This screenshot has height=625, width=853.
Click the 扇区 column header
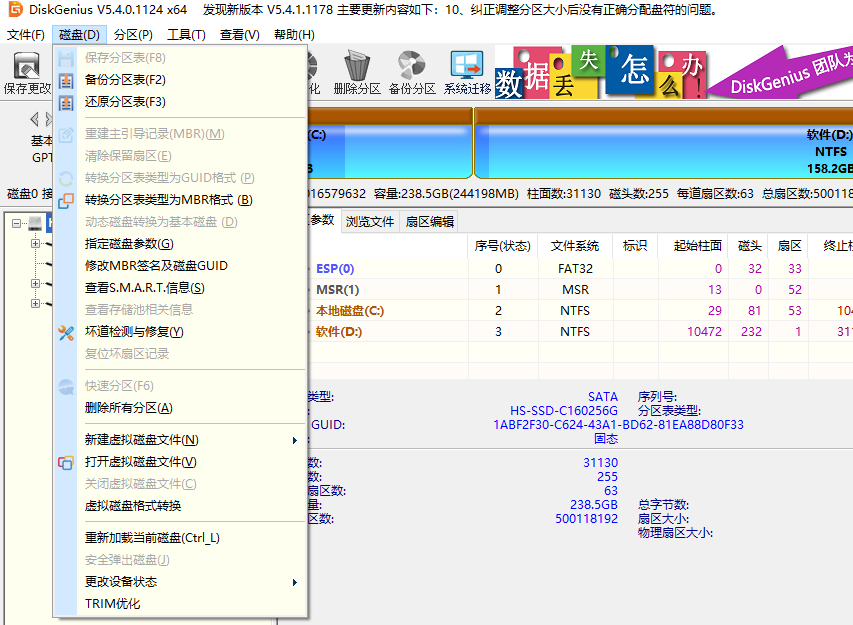pos(789,246)
